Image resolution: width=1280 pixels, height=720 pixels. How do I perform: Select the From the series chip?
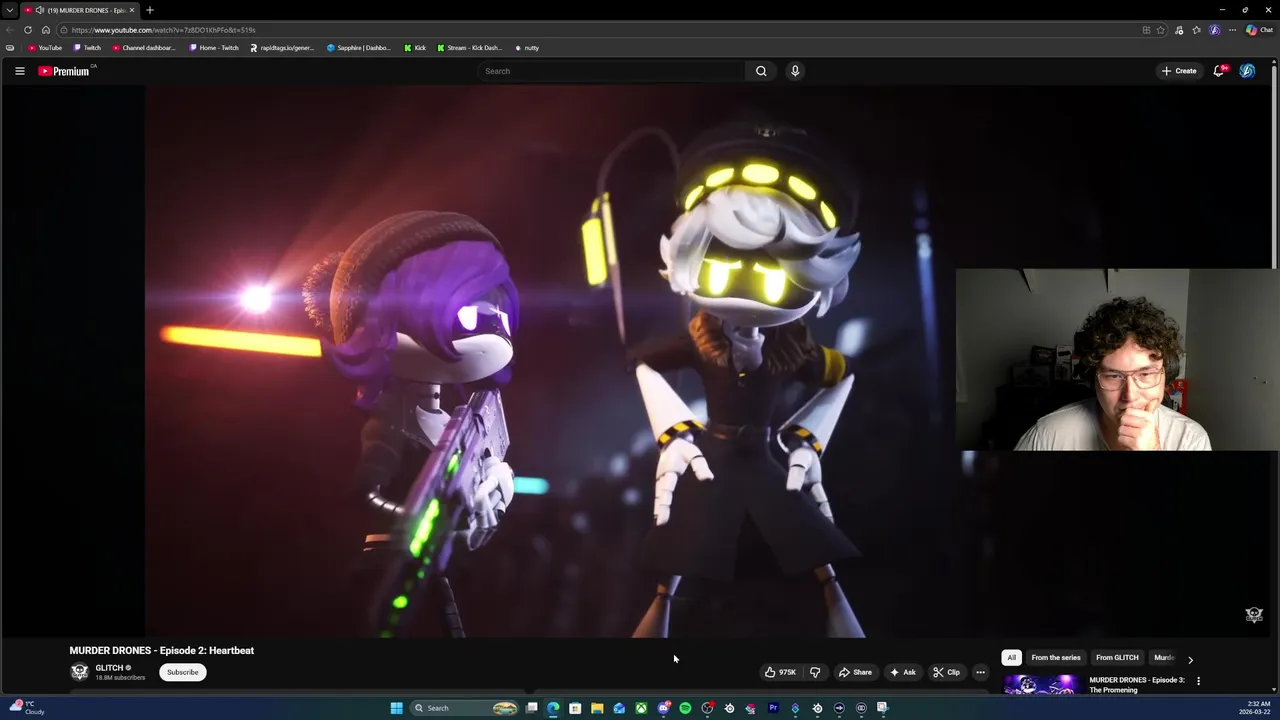click(1056, 658)
